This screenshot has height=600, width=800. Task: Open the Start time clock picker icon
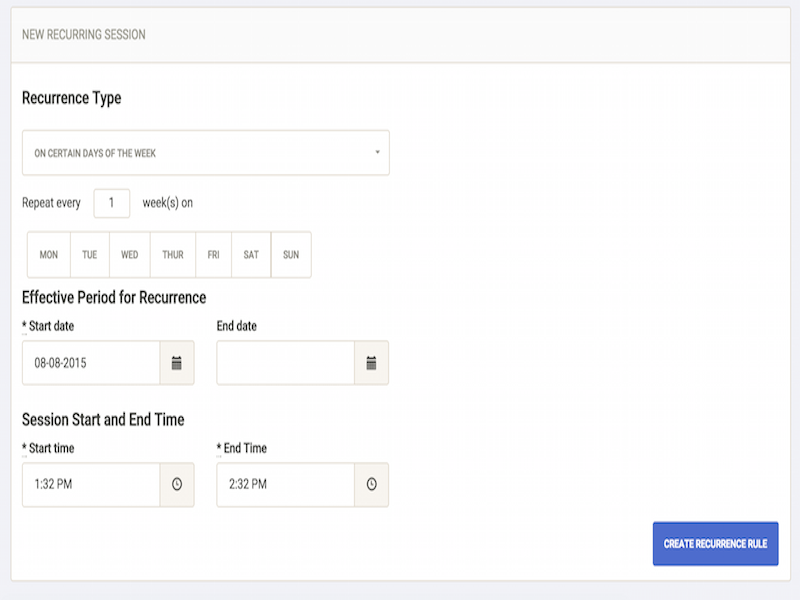(177, 484)
